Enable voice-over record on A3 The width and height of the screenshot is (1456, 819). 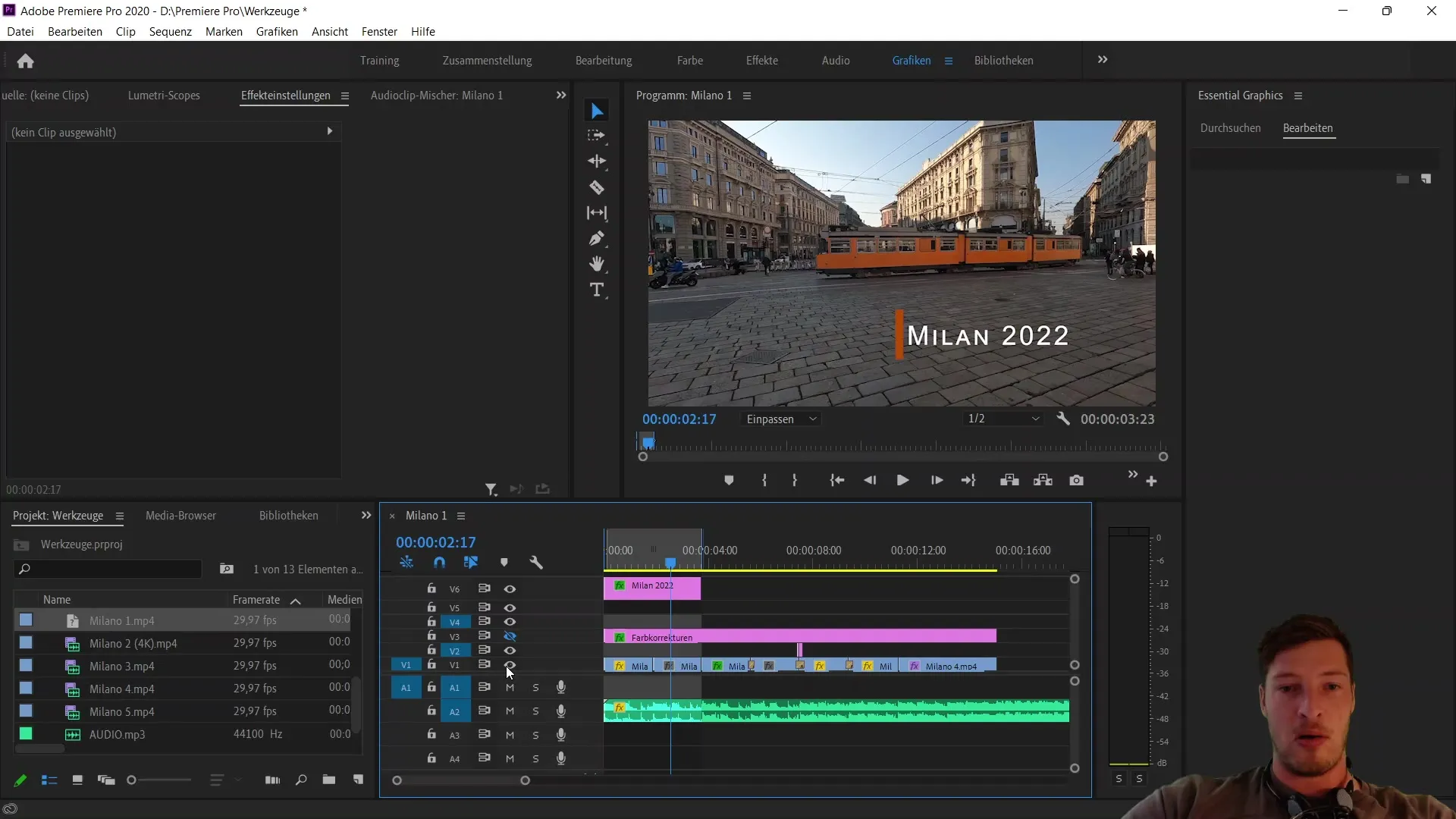click(561, 735)
